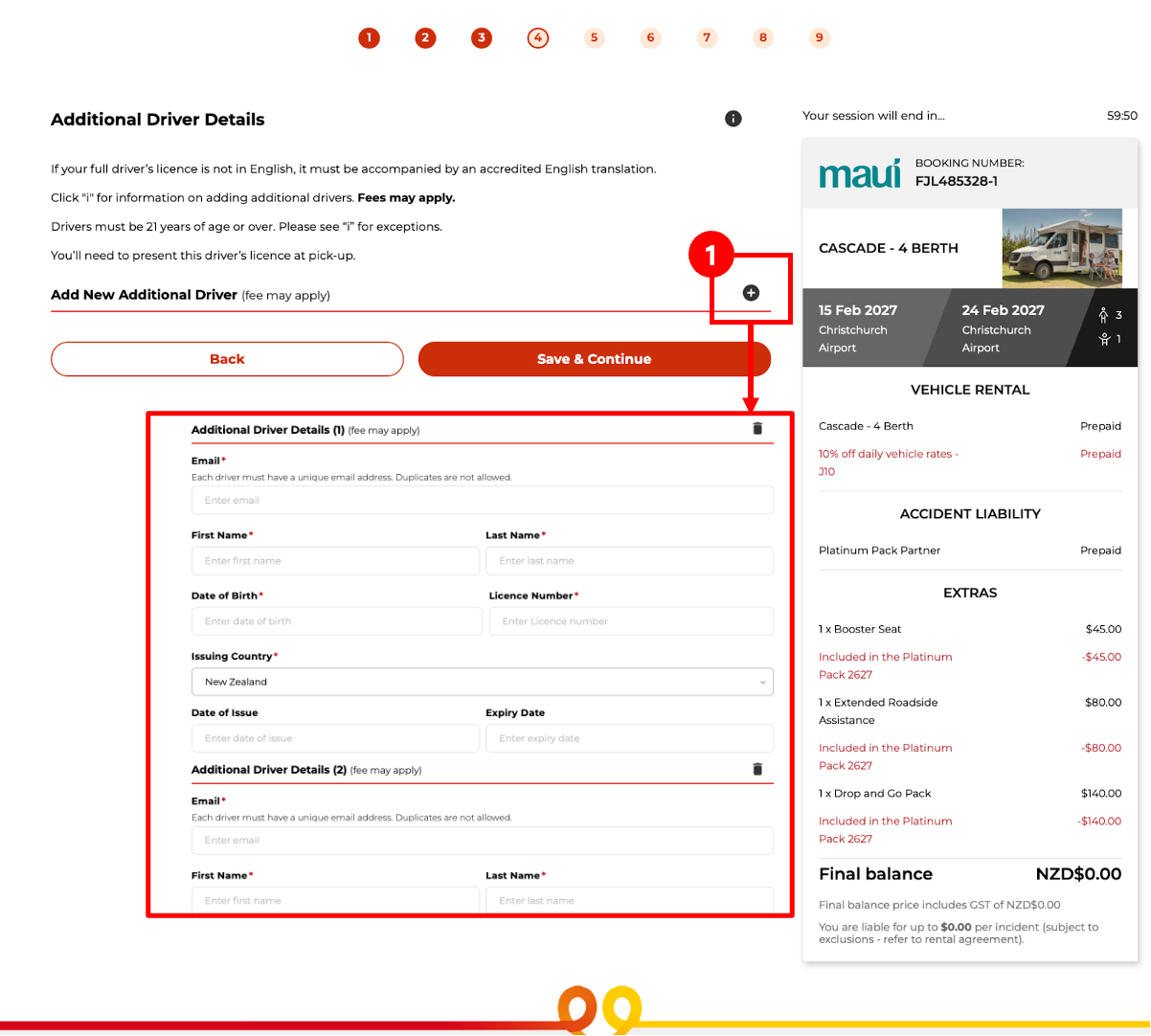1151x1036 pixels.
Task: Expand the Issuing Country dropdown
Action: pyautogui.click(x=483, y=682)
